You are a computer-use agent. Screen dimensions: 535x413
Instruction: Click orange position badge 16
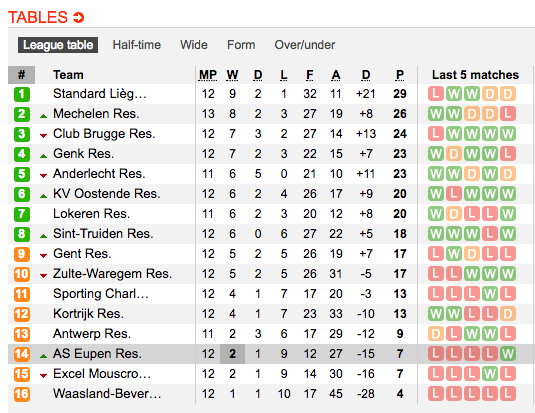[x=22, y=394]
